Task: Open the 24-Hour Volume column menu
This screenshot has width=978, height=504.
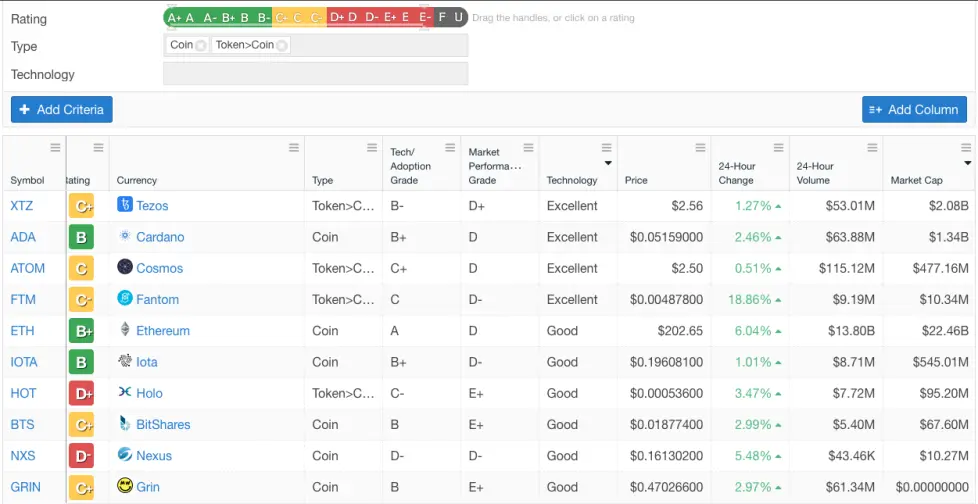Action: 873,148
